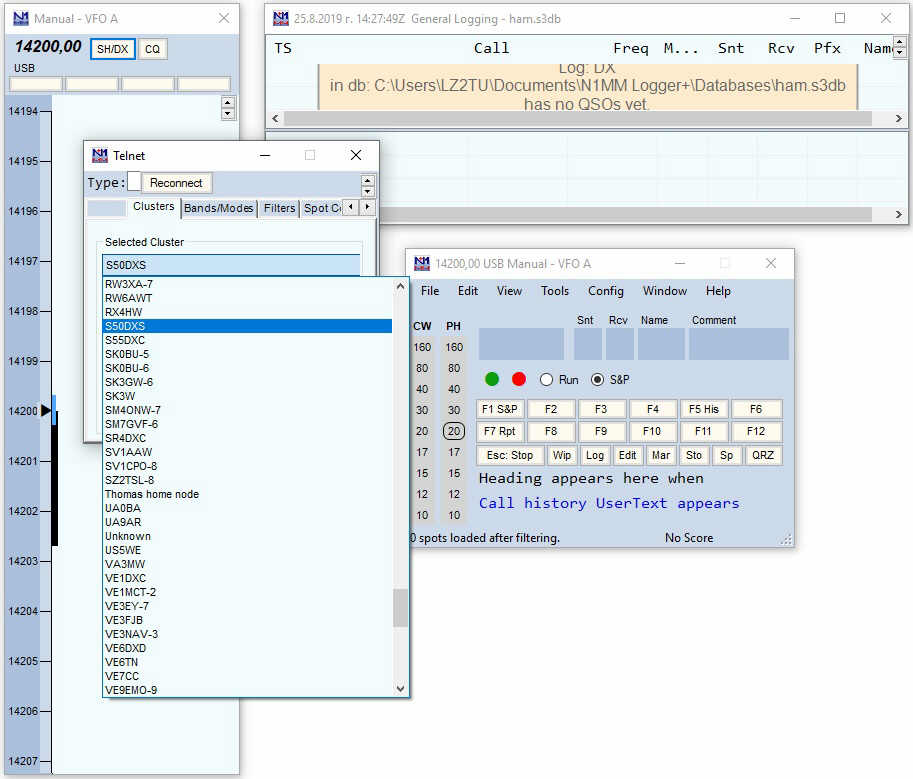Click the green indicator circle in entry window
This screenshot has width=913, height=779.
click(492, 379)
